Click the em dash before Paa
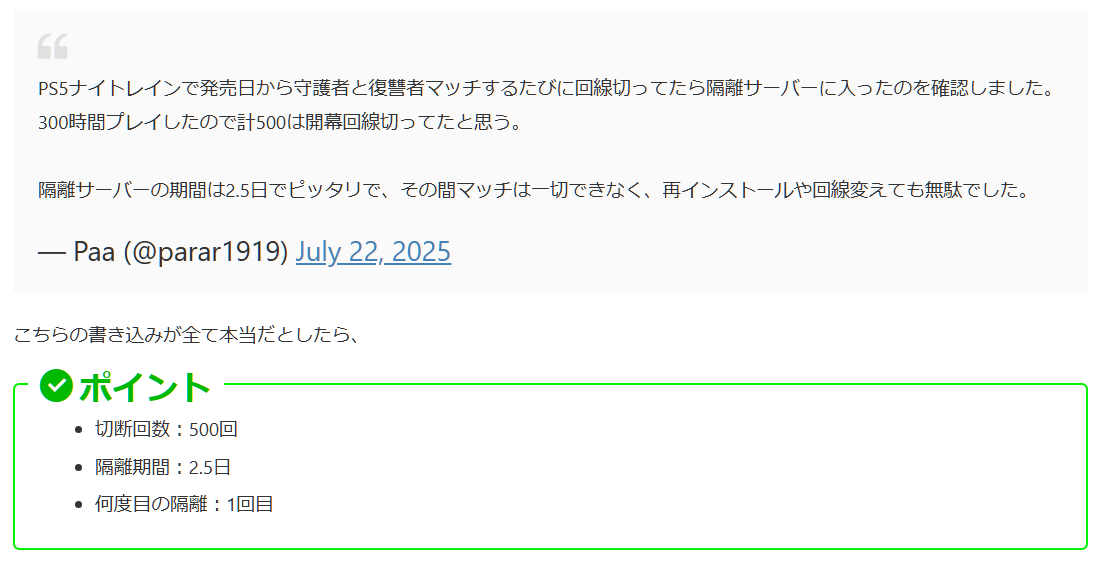Image resolution: width=1104 pixels, height=570 pixels. [52, 252]
